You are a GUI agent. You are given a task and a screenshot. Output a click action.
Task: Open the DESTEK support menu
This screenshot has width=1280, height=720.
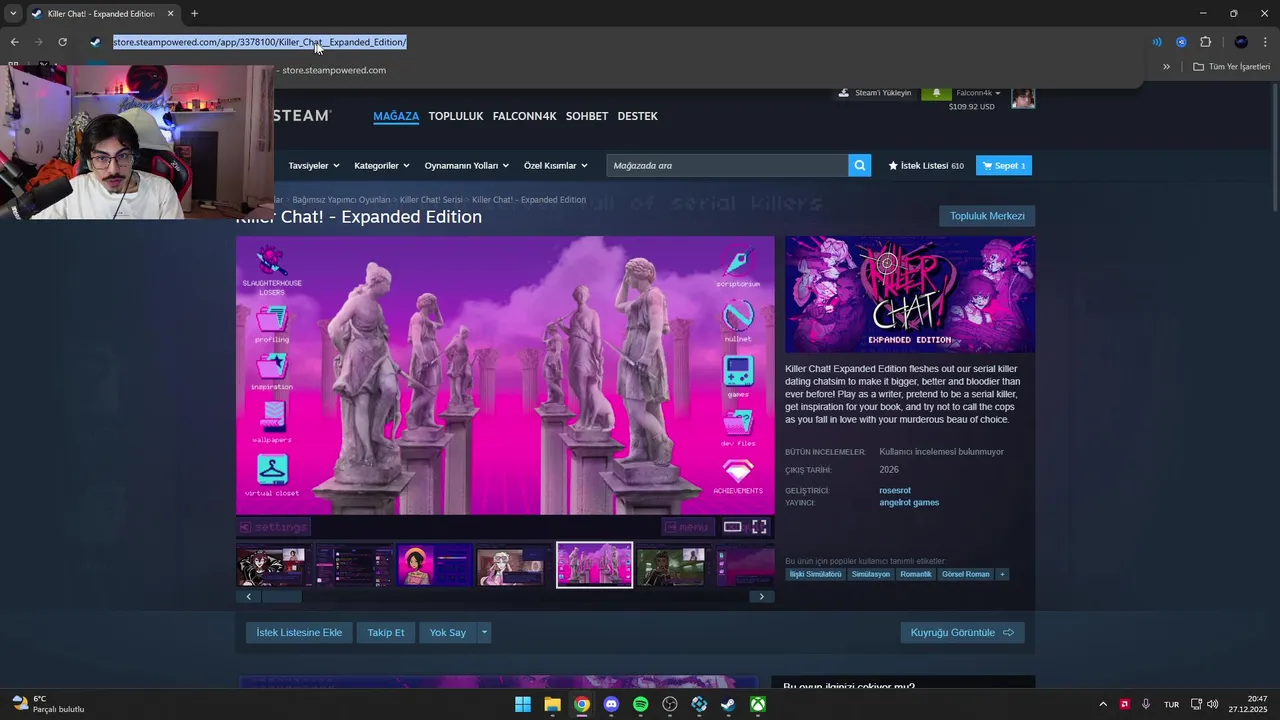point(637,116)
